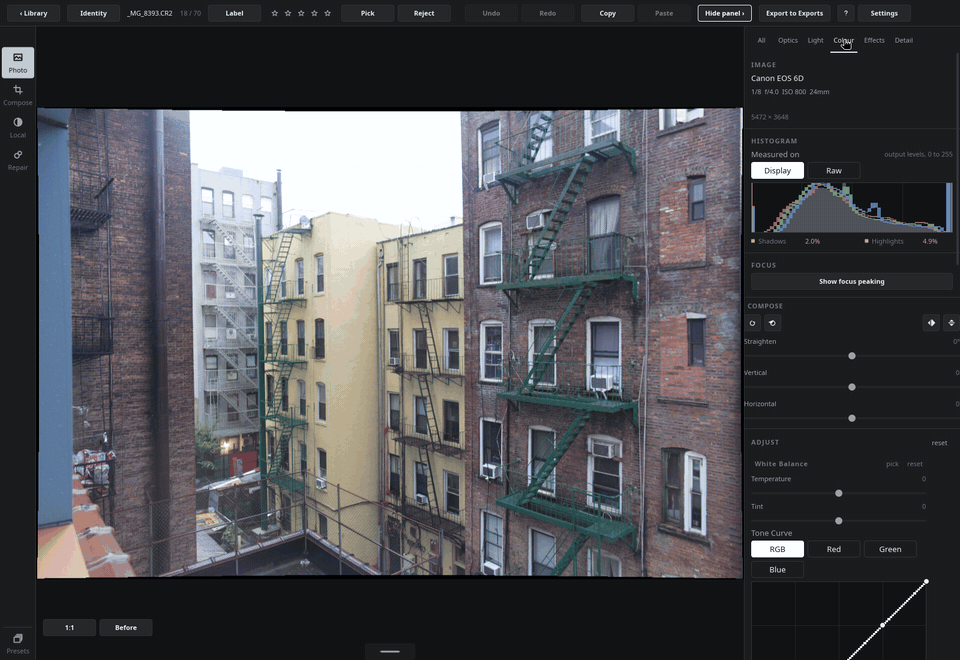The height and width of the screenshot is (660, 960).
Task: Toggle 1:1 zoom view
Action: (69, 628)
